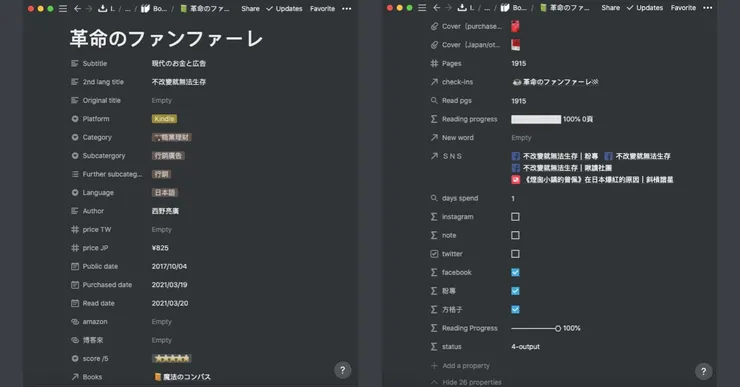740x387 pixels.
Task: Uncheck the 方格子 checkbox
Action: pyautogui.click(x=515, y=310)
